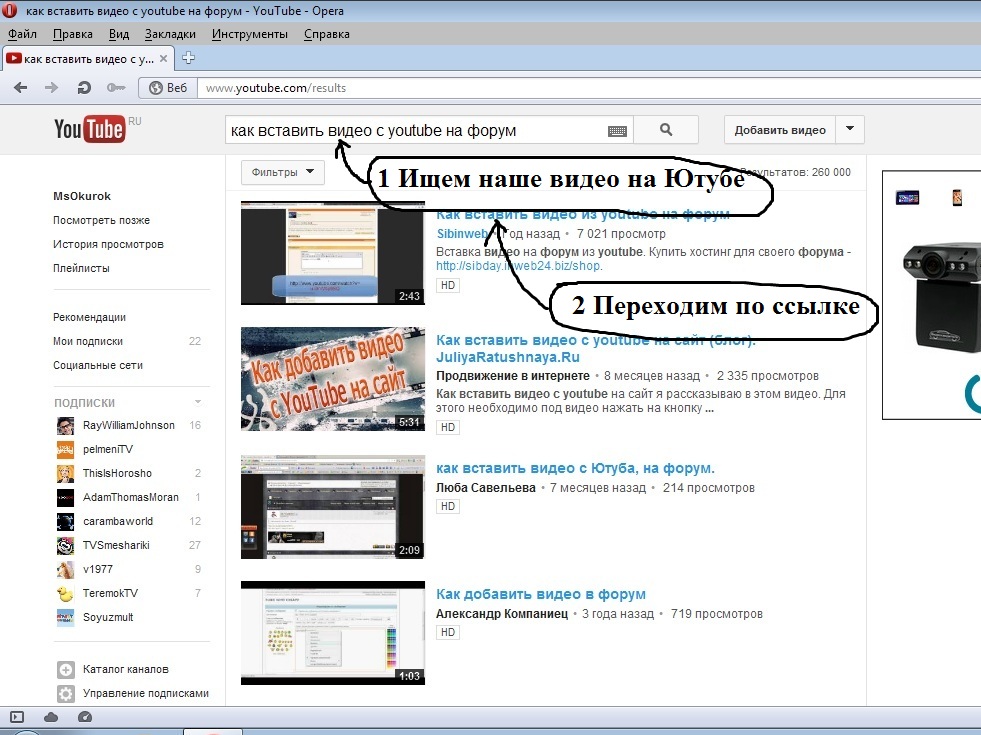This screenshot has height=735, width=981.
Task: Click the carambaworld channel avatar
Action: (x=65, y=521)
